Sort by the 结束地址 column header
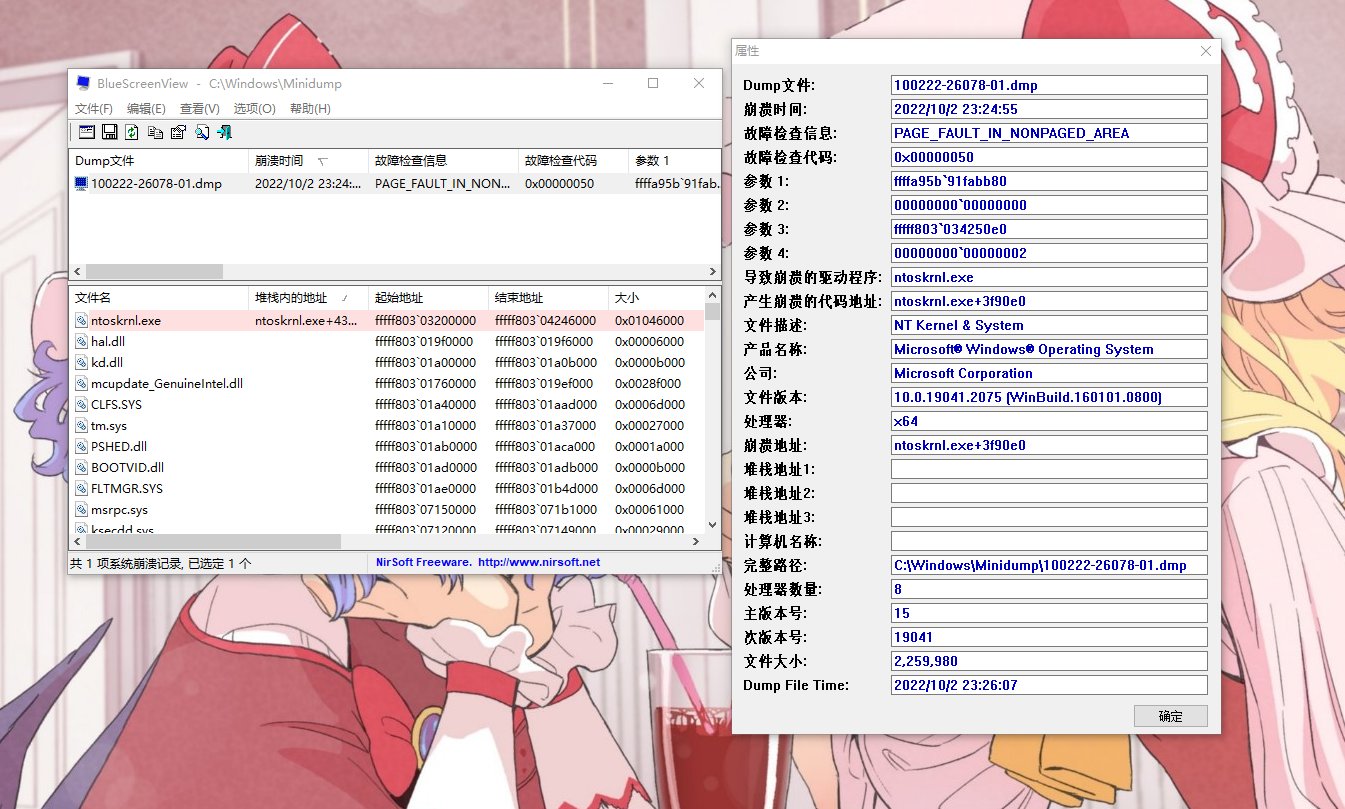 click(547, 298)
